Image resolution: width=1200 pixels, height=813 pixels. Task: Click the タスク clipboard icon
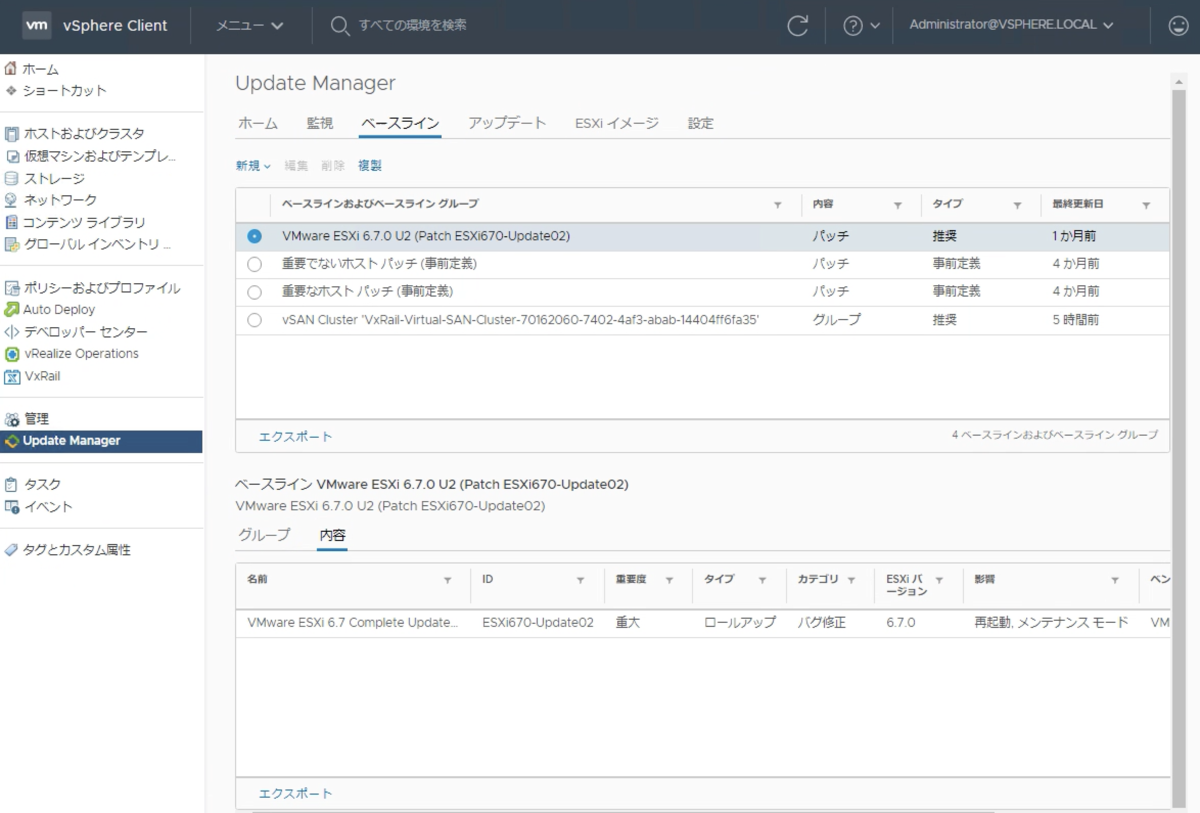pos(12,484)
